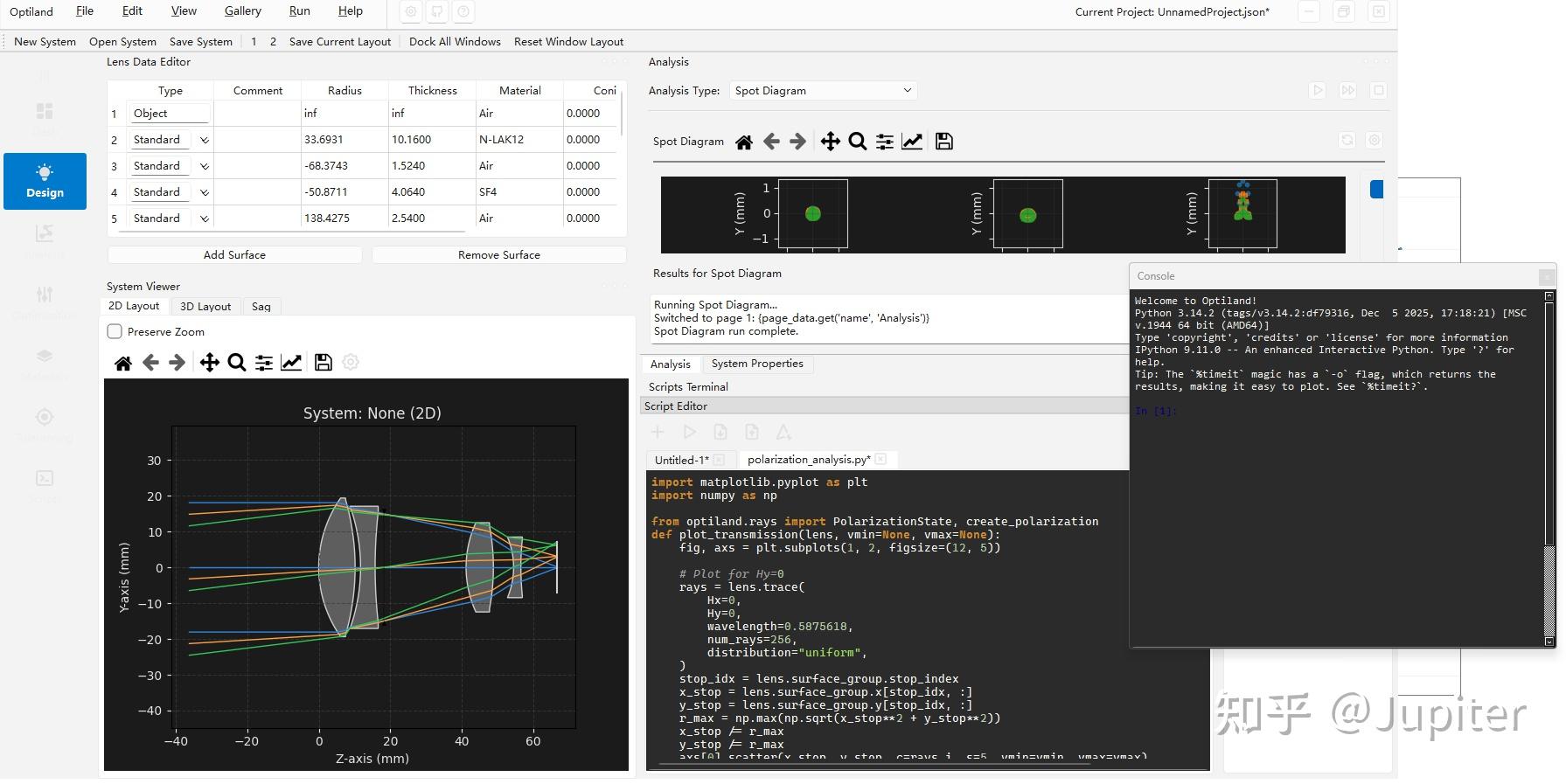Expand surface type dropdown for row 4
Screen dimensions: 1566x784
[x=205, y=192]
